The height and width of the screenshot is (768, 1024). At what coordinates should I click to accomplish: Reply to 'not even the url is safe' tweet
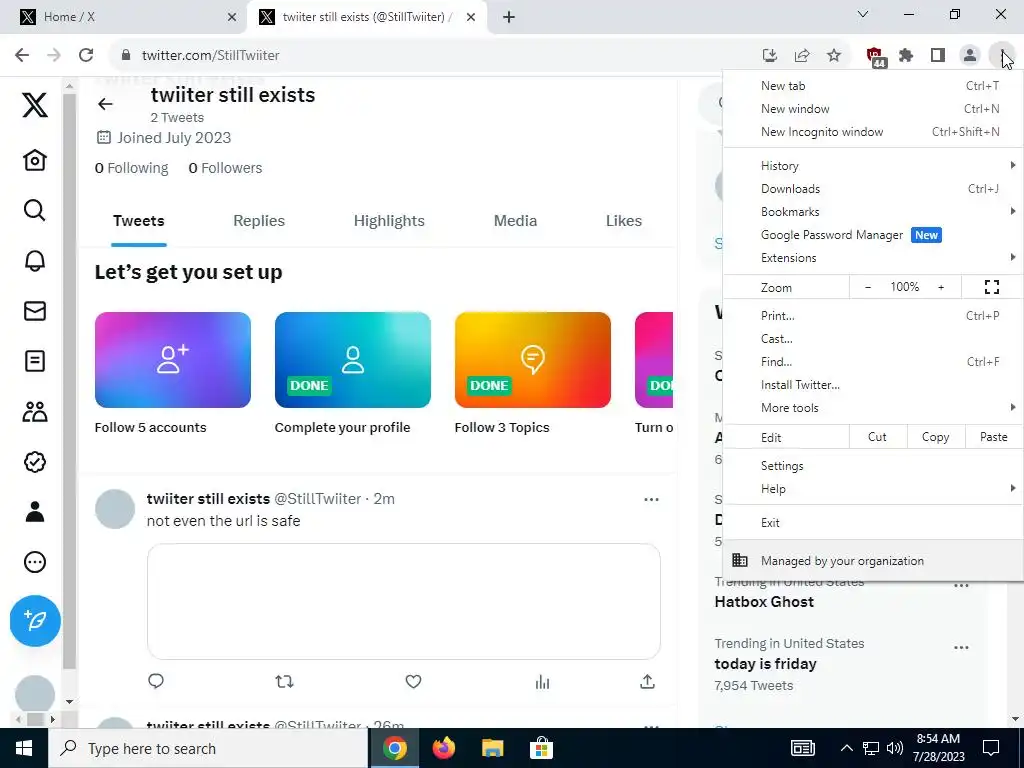click(x=155, y=681)
